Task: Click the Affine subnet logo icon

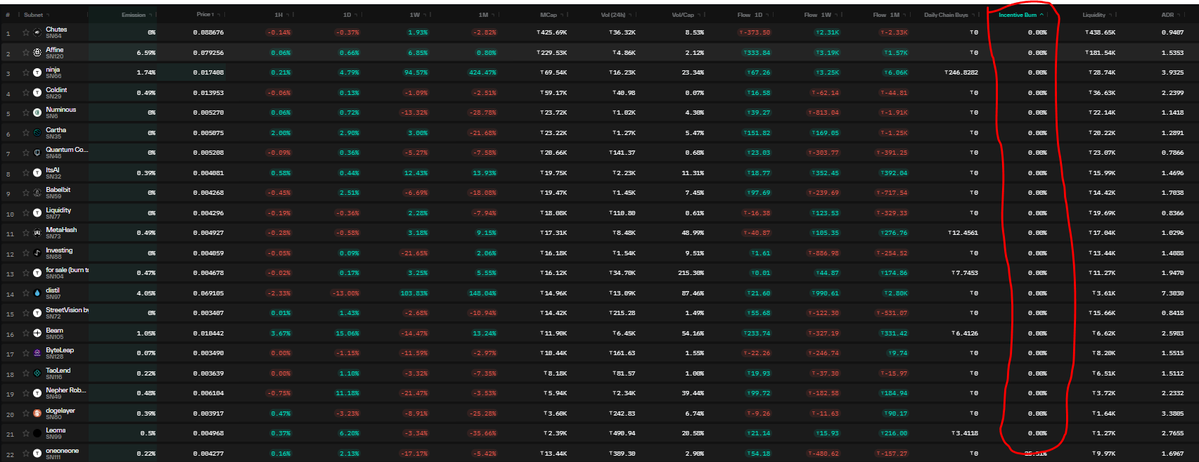Action: click(x=37, y=52)
